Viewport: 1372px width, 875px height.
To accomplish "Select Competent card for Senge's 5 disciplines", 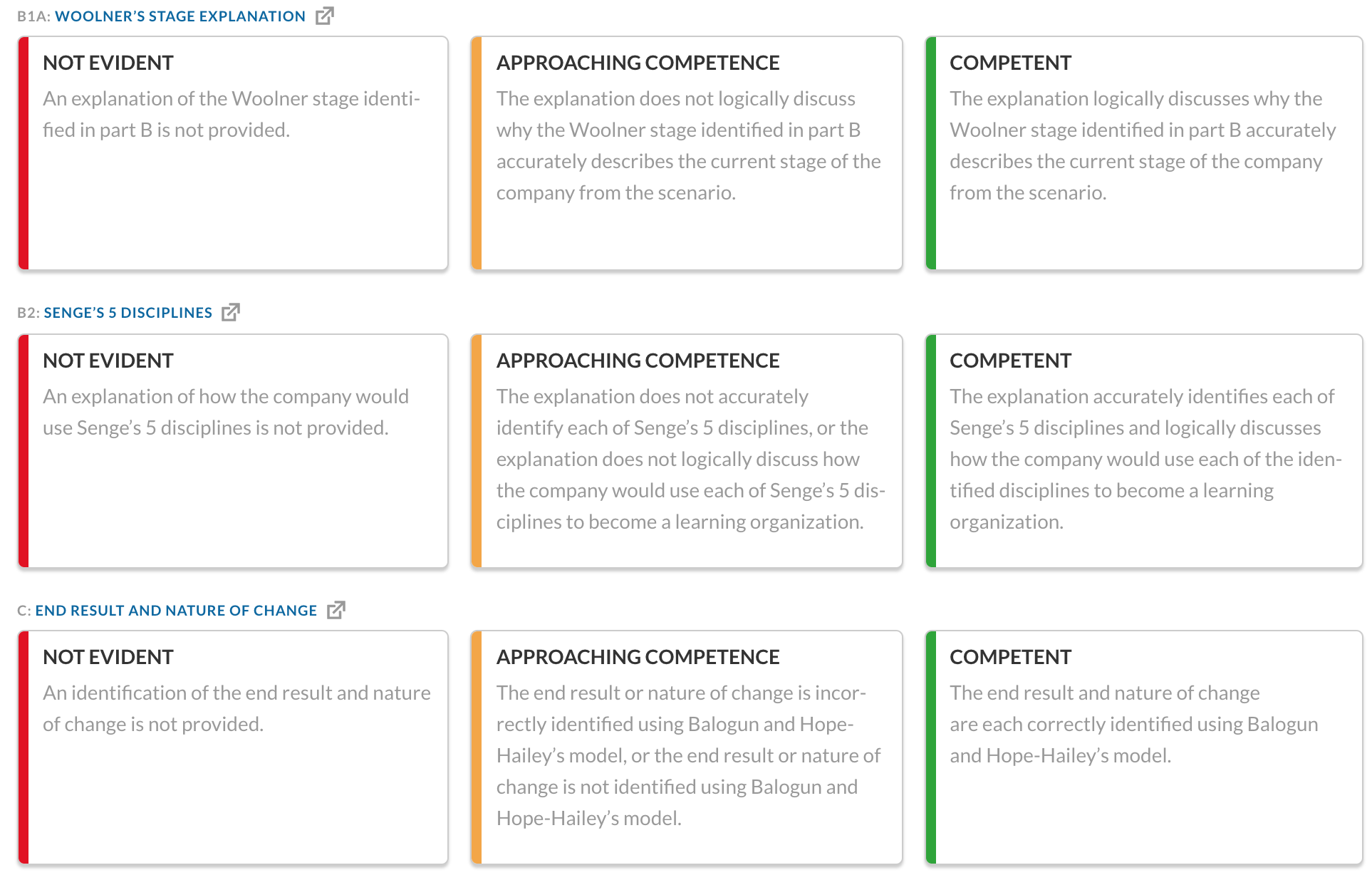I will [x=1144, y=451].
